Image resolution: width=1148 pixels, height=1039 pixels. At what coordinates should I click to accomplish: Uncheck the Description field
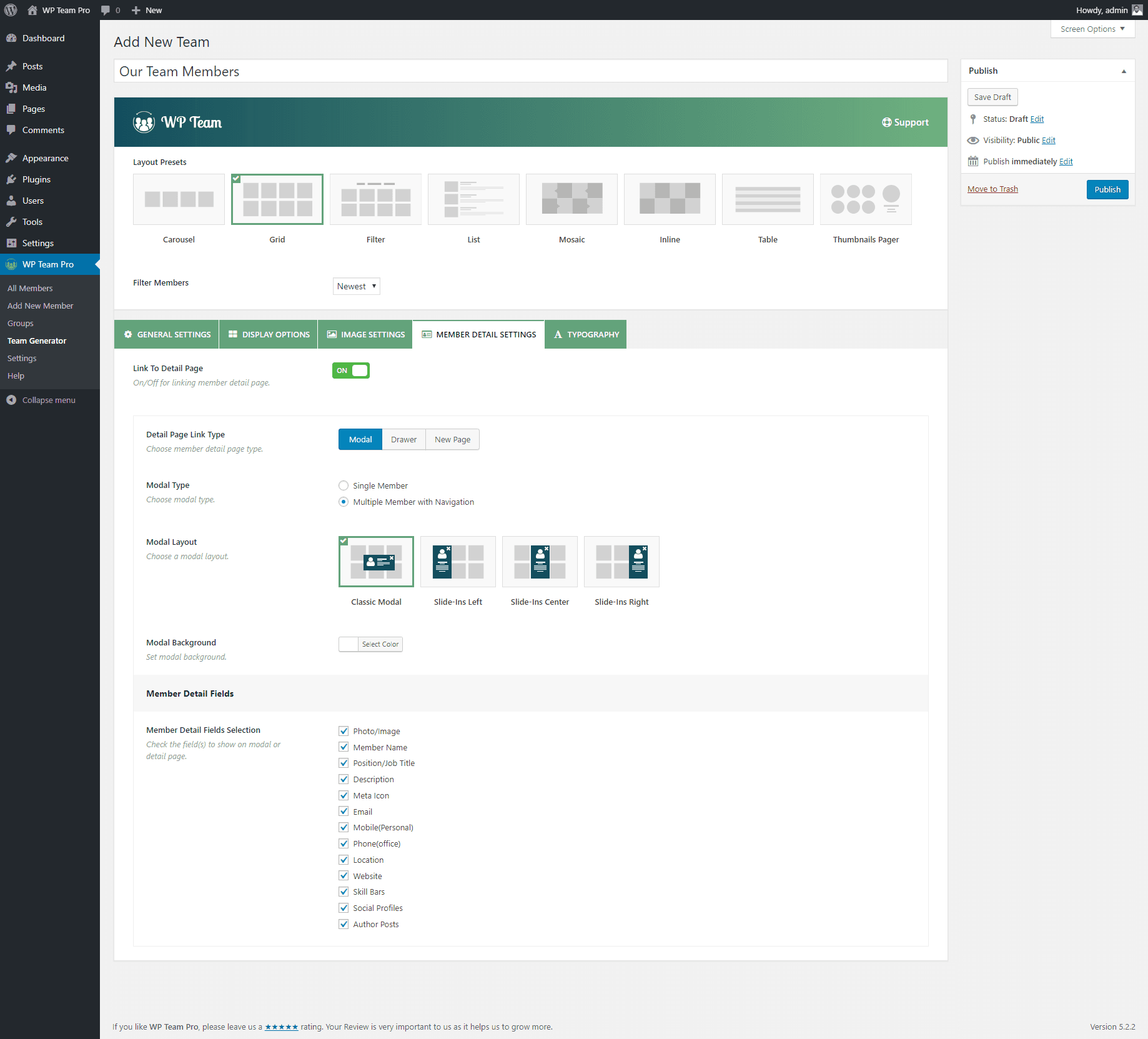(x=344, y=779)
